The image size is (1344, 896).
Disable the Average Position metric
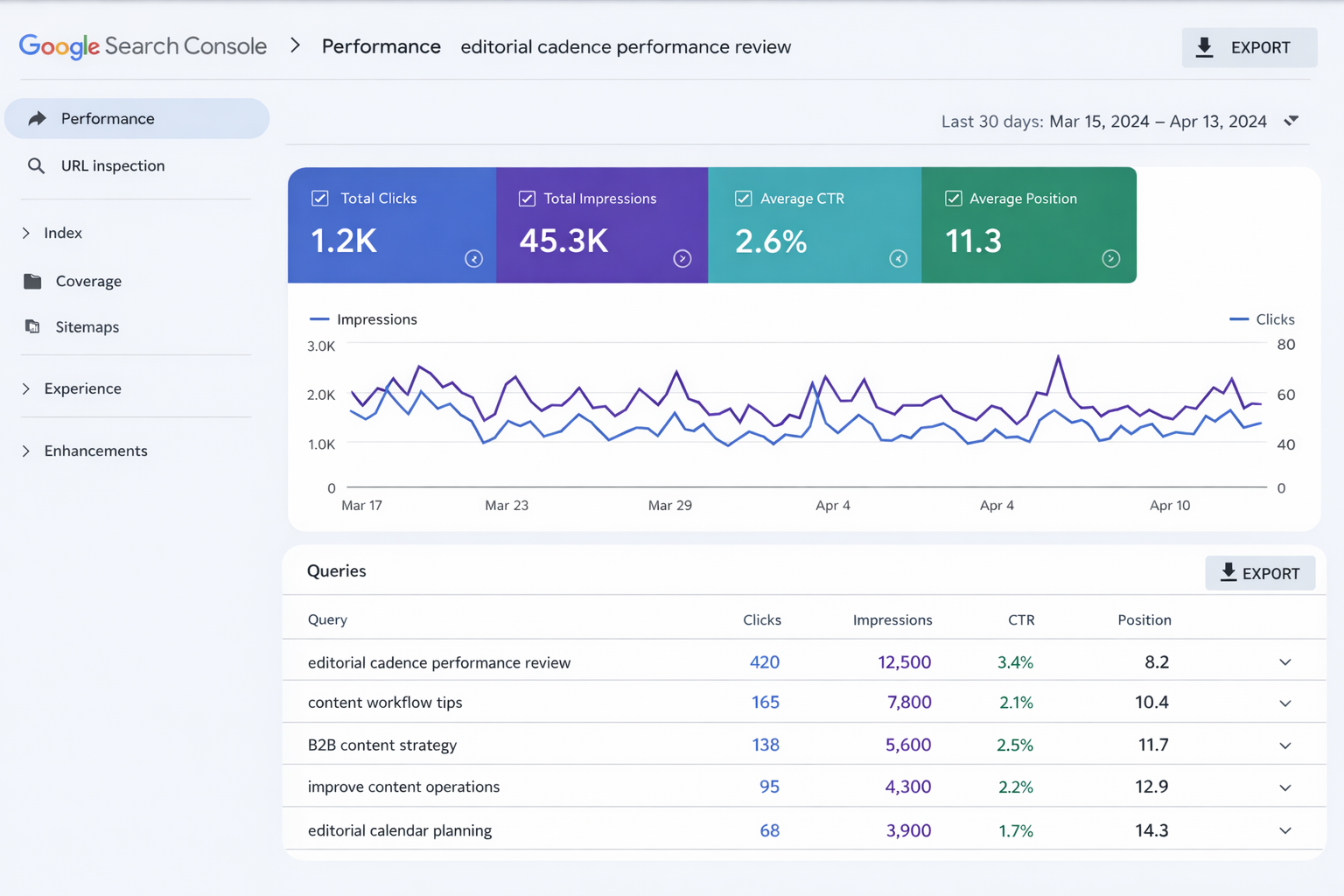tap(953, 199)
